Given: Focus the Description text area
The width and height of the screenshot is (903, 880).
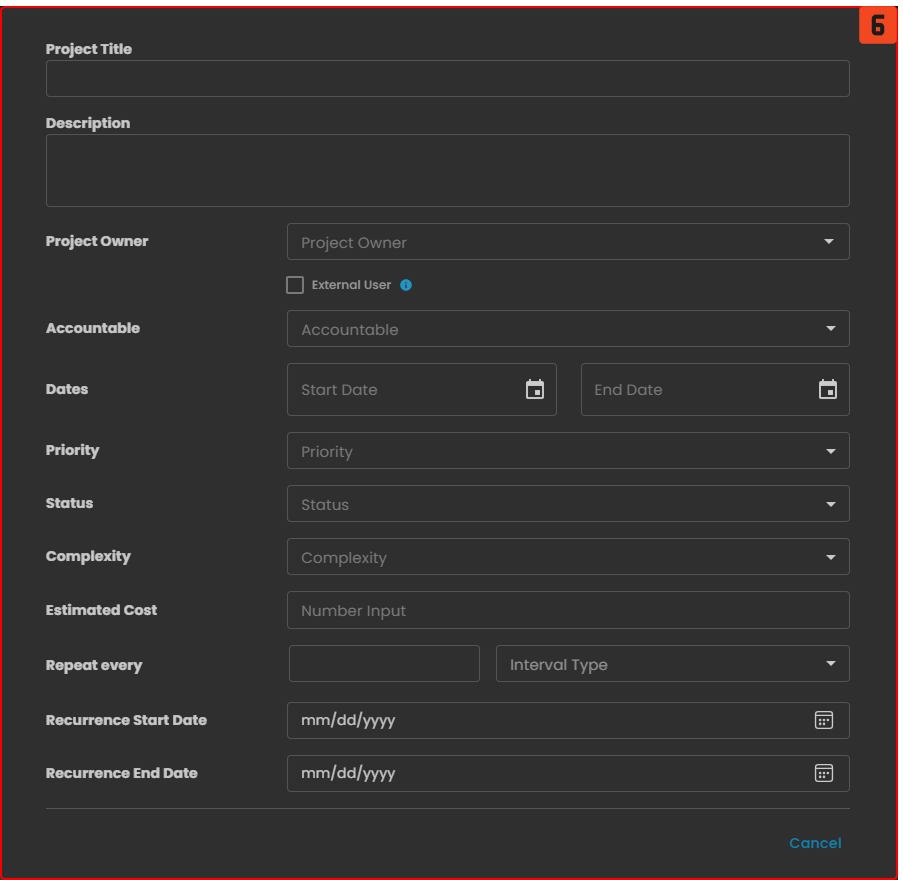Looking at the screenshot, I should pyautogui.click(x=447, y=171).
